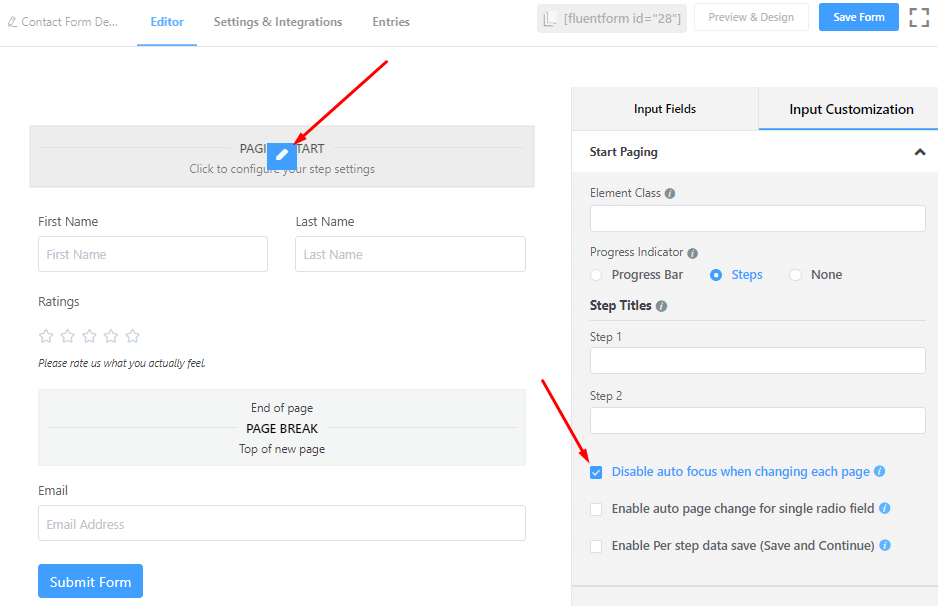
Task: Enable auto page change for single radio field
Action: pyautogui.click(x=596, y=508)
